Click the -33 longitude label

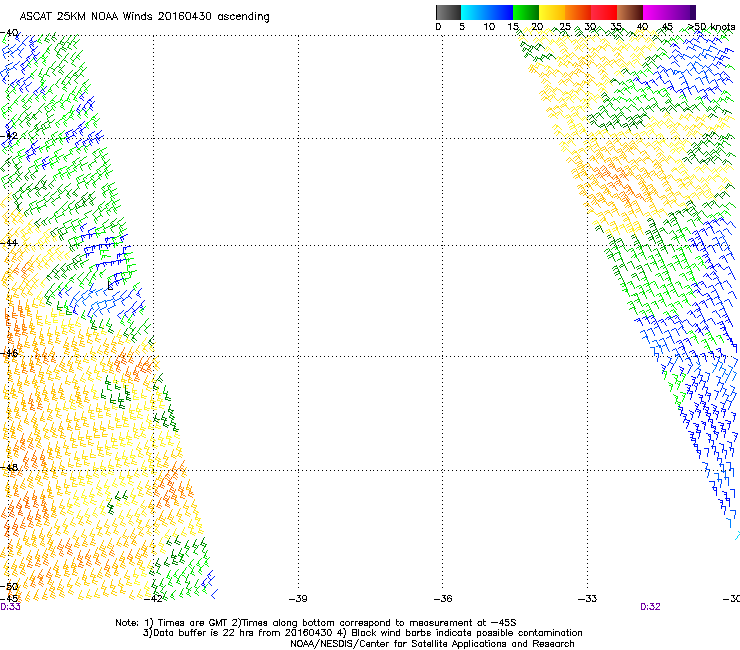[x=588, y=599]
